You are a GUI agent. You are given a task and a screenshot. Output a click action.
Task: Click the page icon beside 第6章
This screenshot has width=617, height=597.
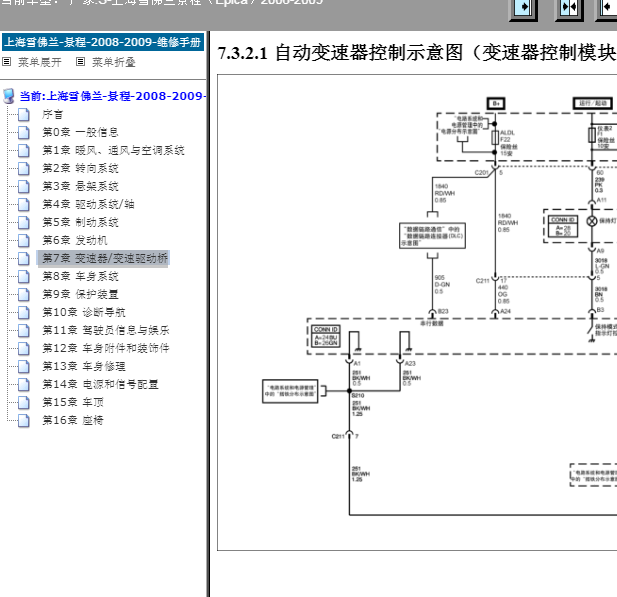click(24, 240)
